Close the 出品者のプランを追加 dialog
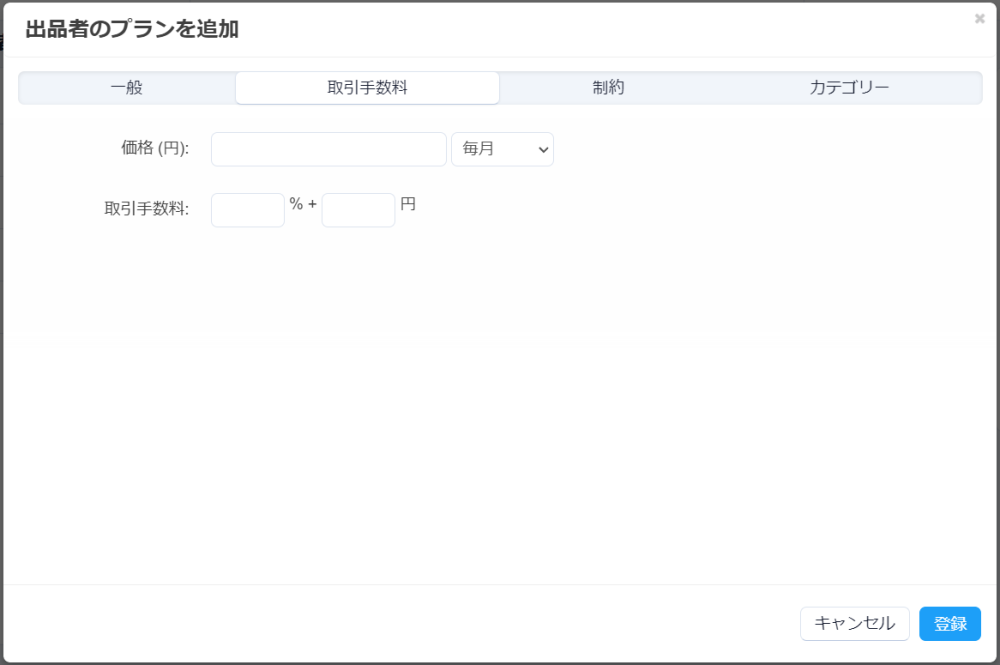Screen dimensions: 1000x665 point(980,18)
